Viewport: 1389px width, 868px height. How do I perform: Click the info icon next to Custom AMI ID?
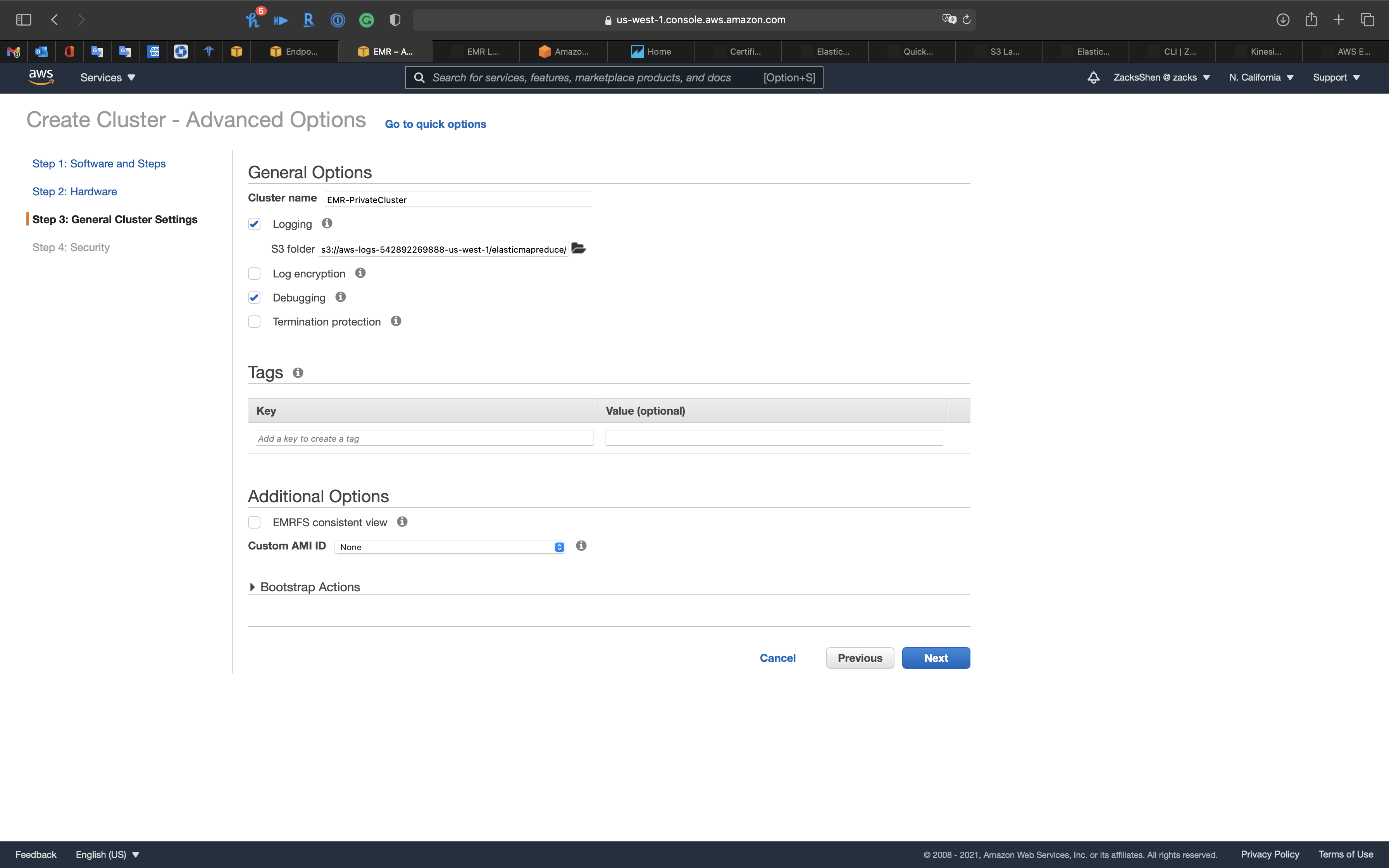[581, 545]
